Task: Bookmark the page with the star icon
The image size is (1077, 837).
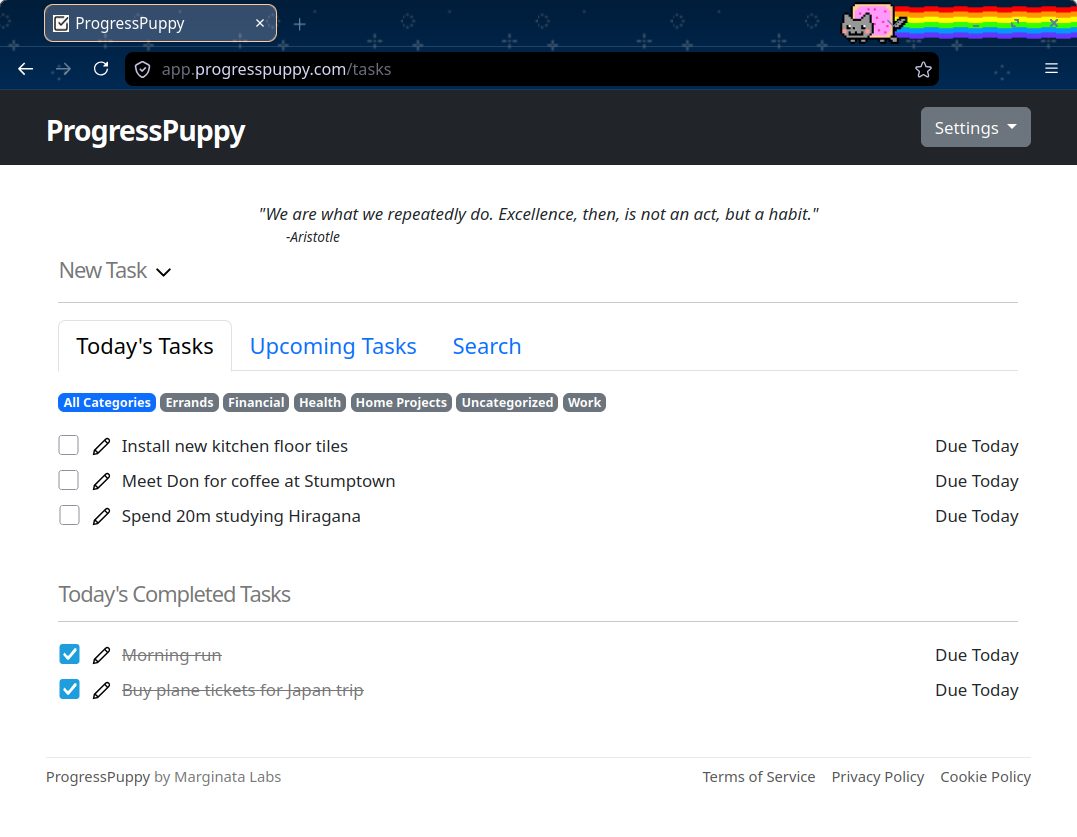Action: (923, 69)
